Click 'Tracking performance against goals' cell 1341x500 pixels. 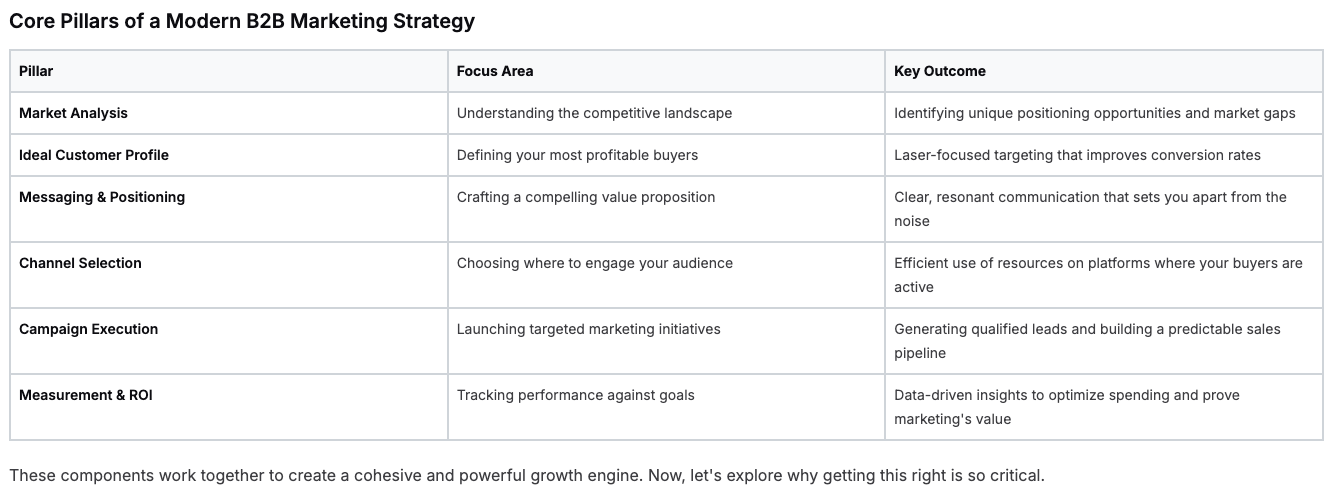[666, 407]
